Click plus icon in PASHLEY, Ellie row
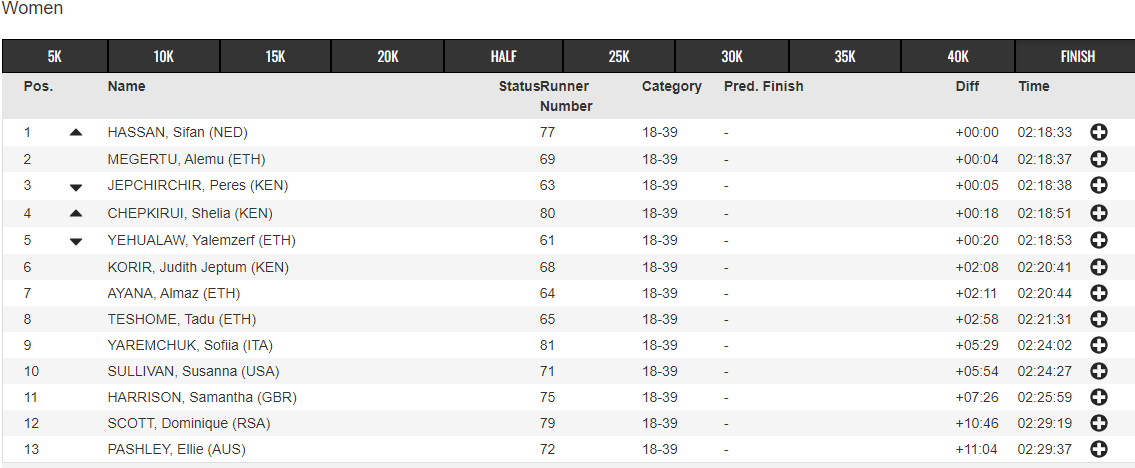Image resolution: width=1135 pixels, height=468 pixels. click(x=1098, y=449)
